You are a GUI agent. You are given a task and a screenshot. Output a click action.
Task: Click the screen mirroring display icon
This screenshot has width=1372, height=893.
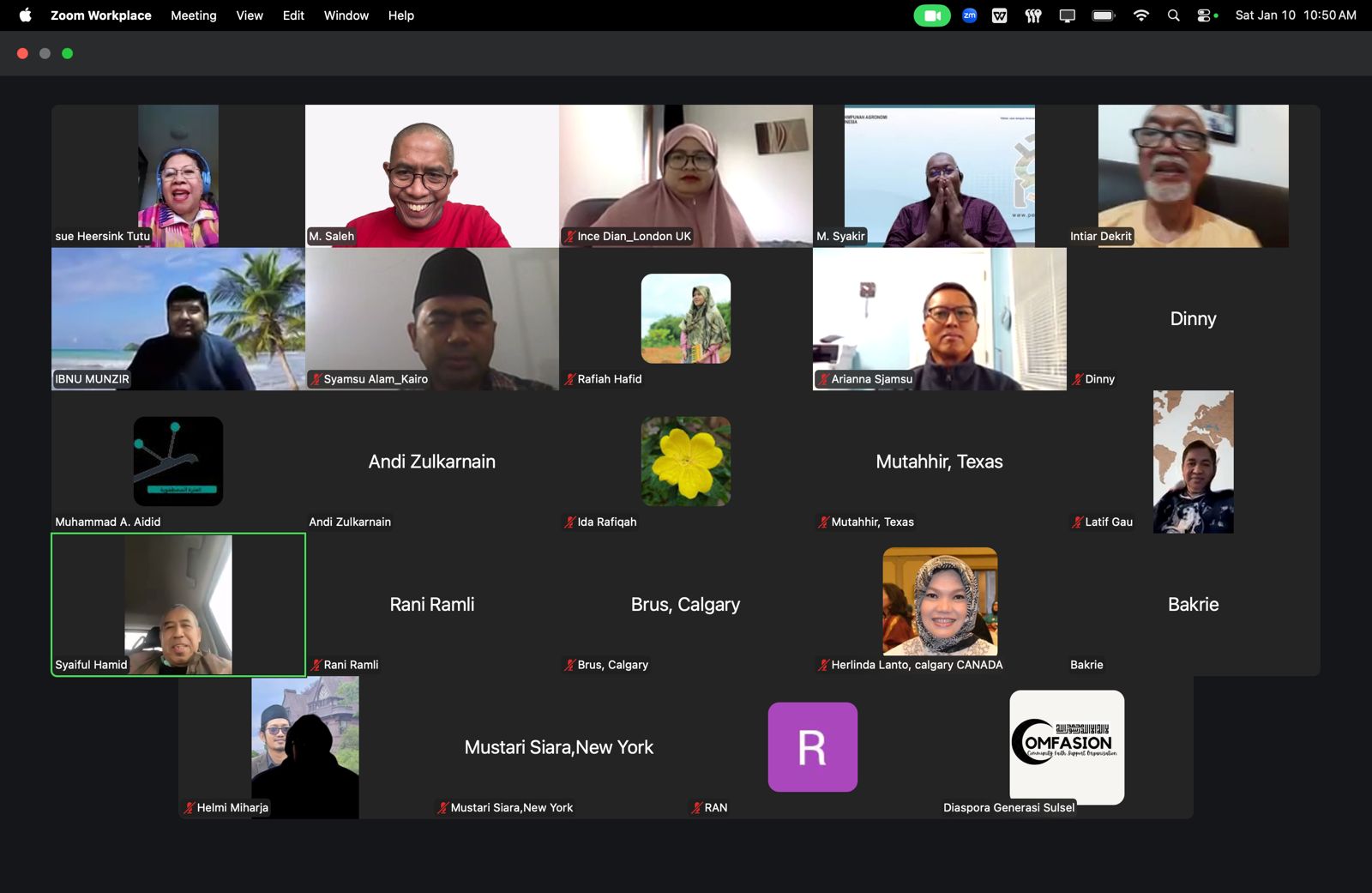pos(1067,15)
